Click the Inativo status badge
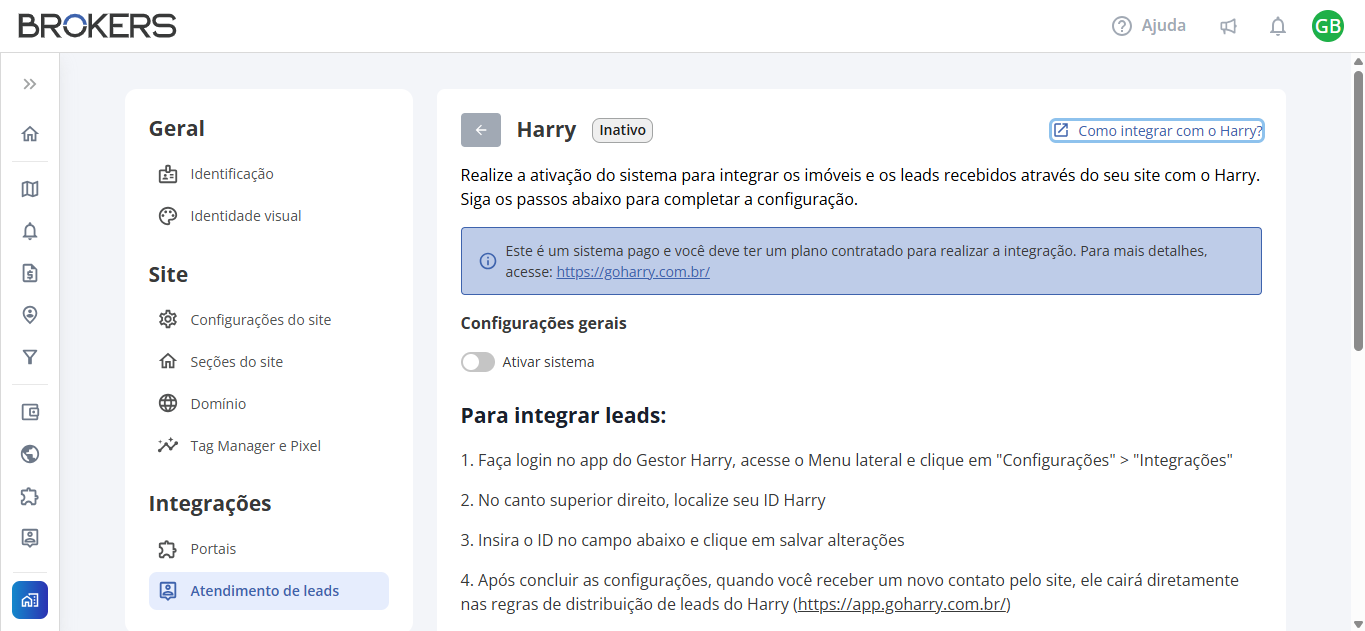1365x631 pixels. (622, 130)
